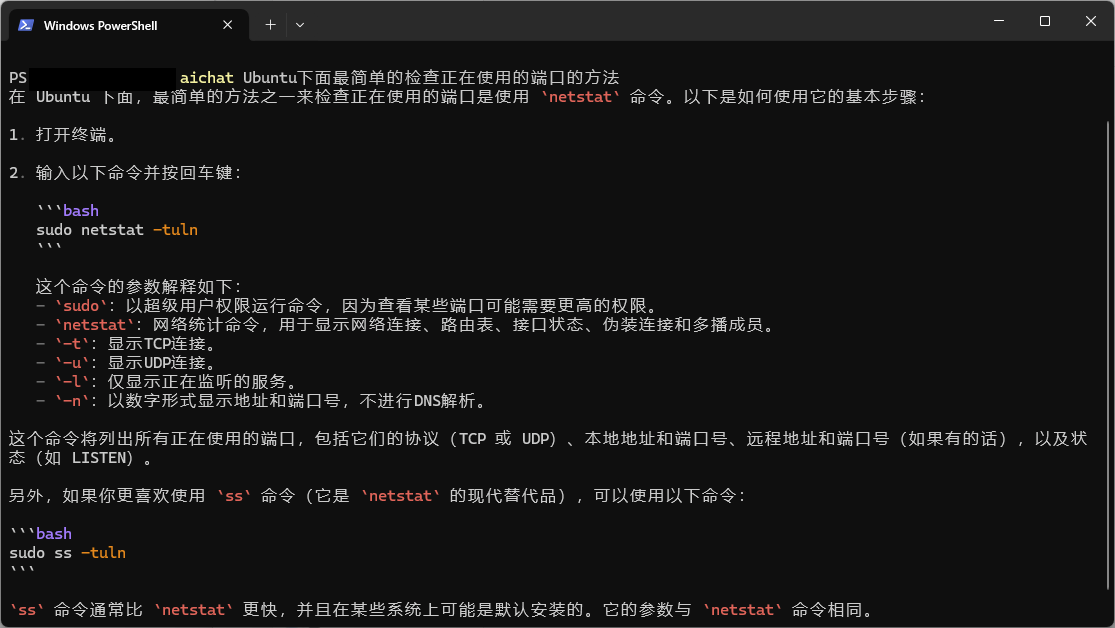Click the '`-n`: 以数字形式显示地址' line
1115x628 pixels.
pos(263,401)
